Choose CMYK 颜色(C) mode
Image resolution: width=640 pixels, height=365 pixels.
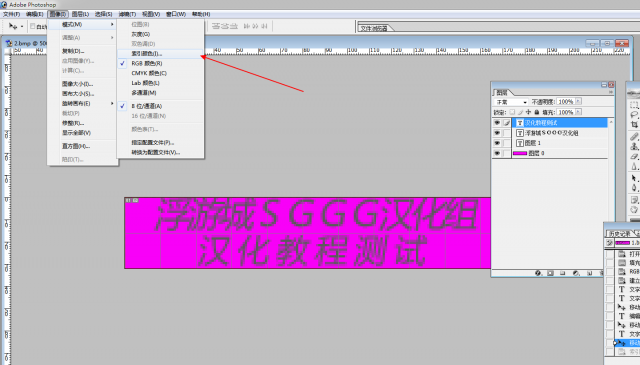pyautogui.click(x=160, y=73)
